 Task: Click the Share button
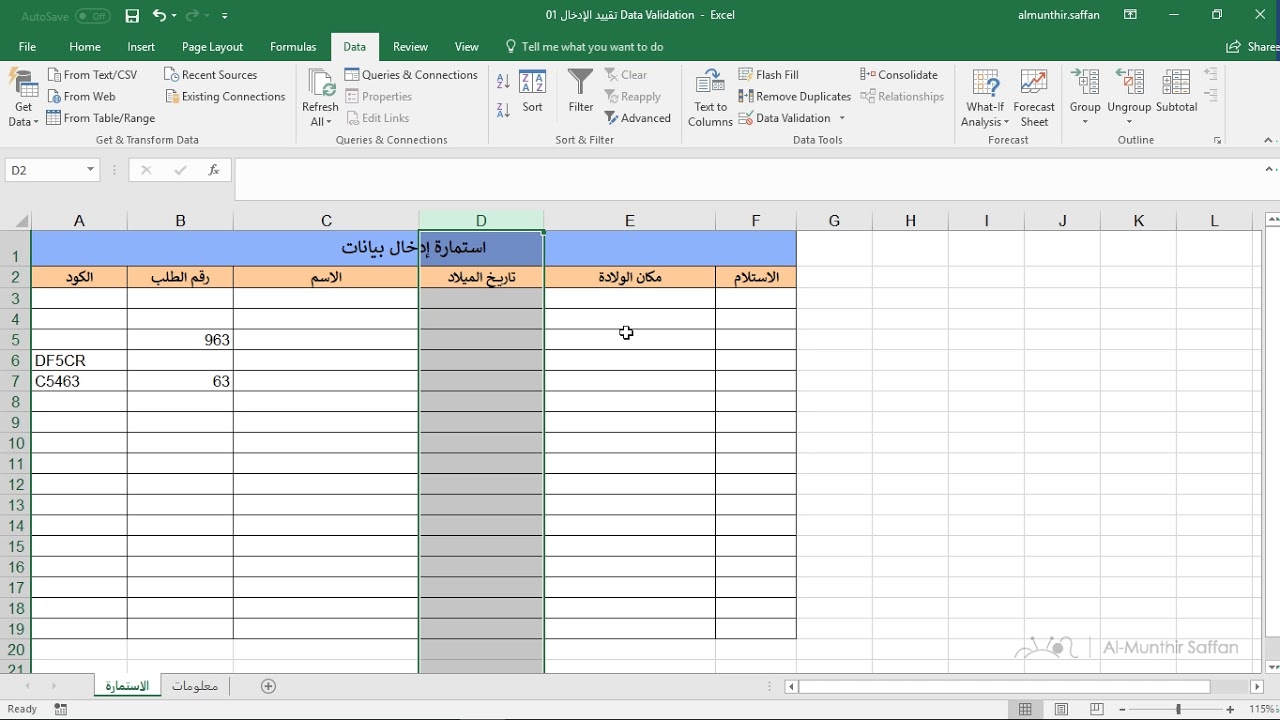coord(1253,47)
